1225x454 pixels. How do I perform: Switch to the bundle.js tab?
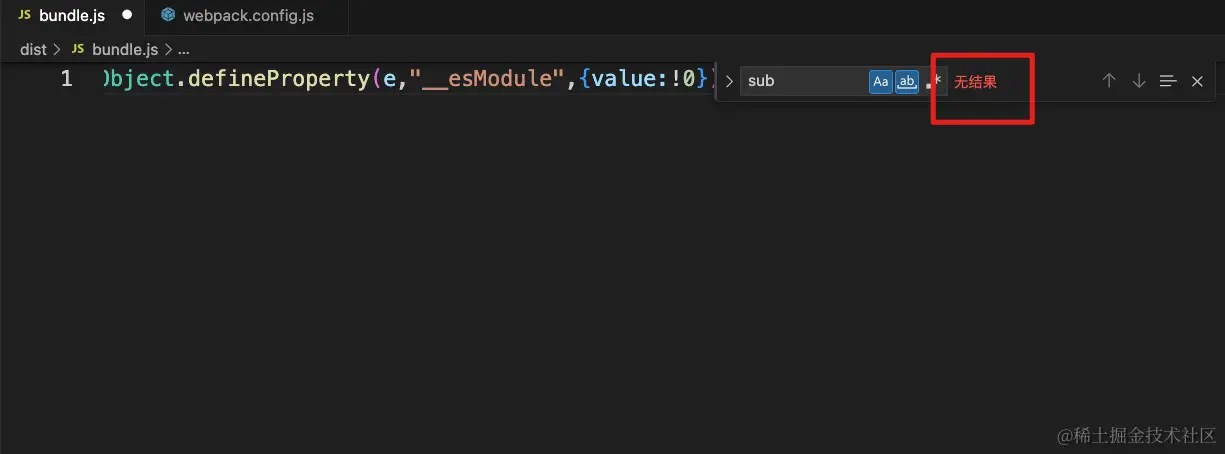click(72, 16)
